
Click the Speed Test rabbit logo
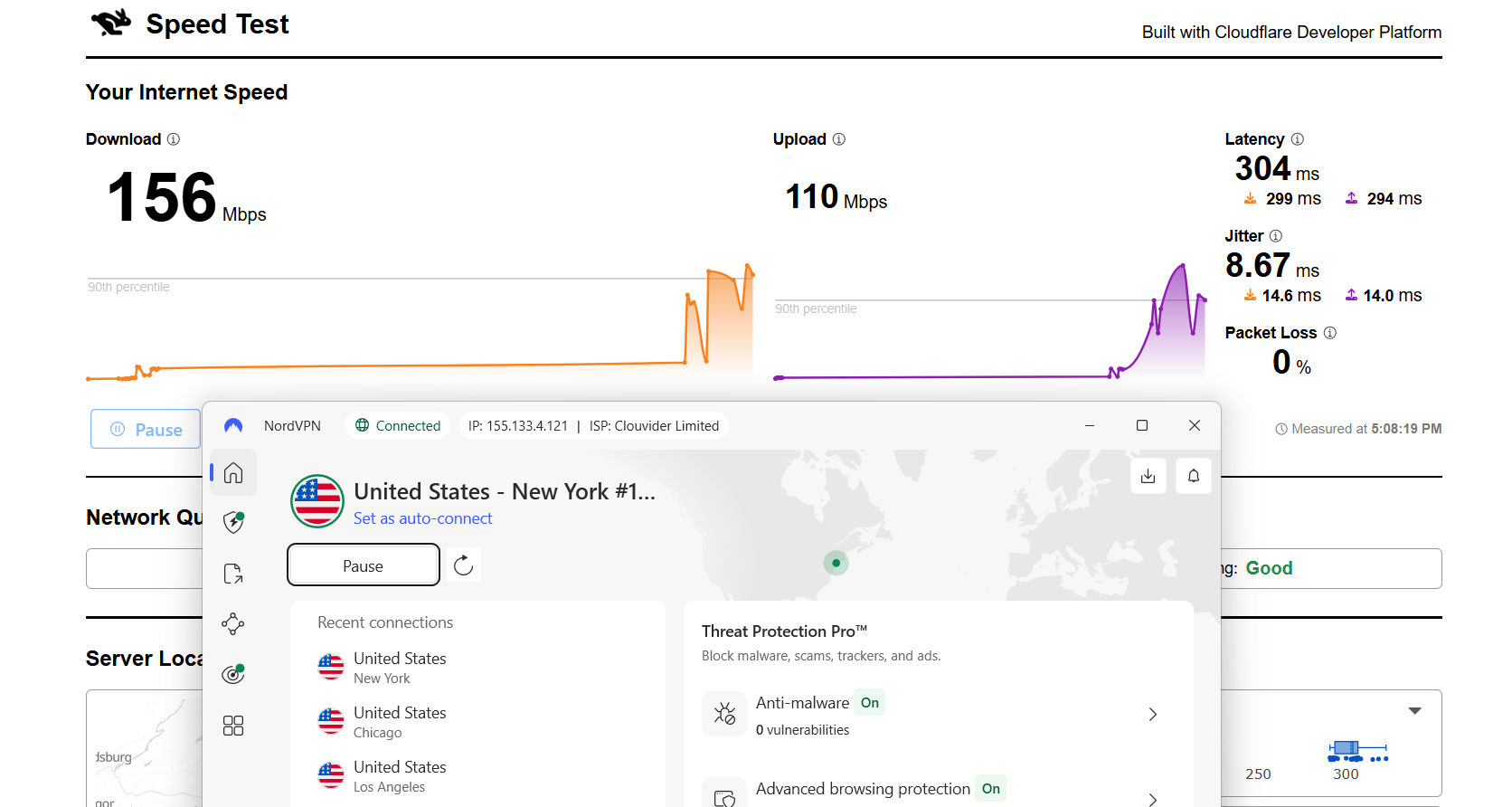(x=111, y=23)
